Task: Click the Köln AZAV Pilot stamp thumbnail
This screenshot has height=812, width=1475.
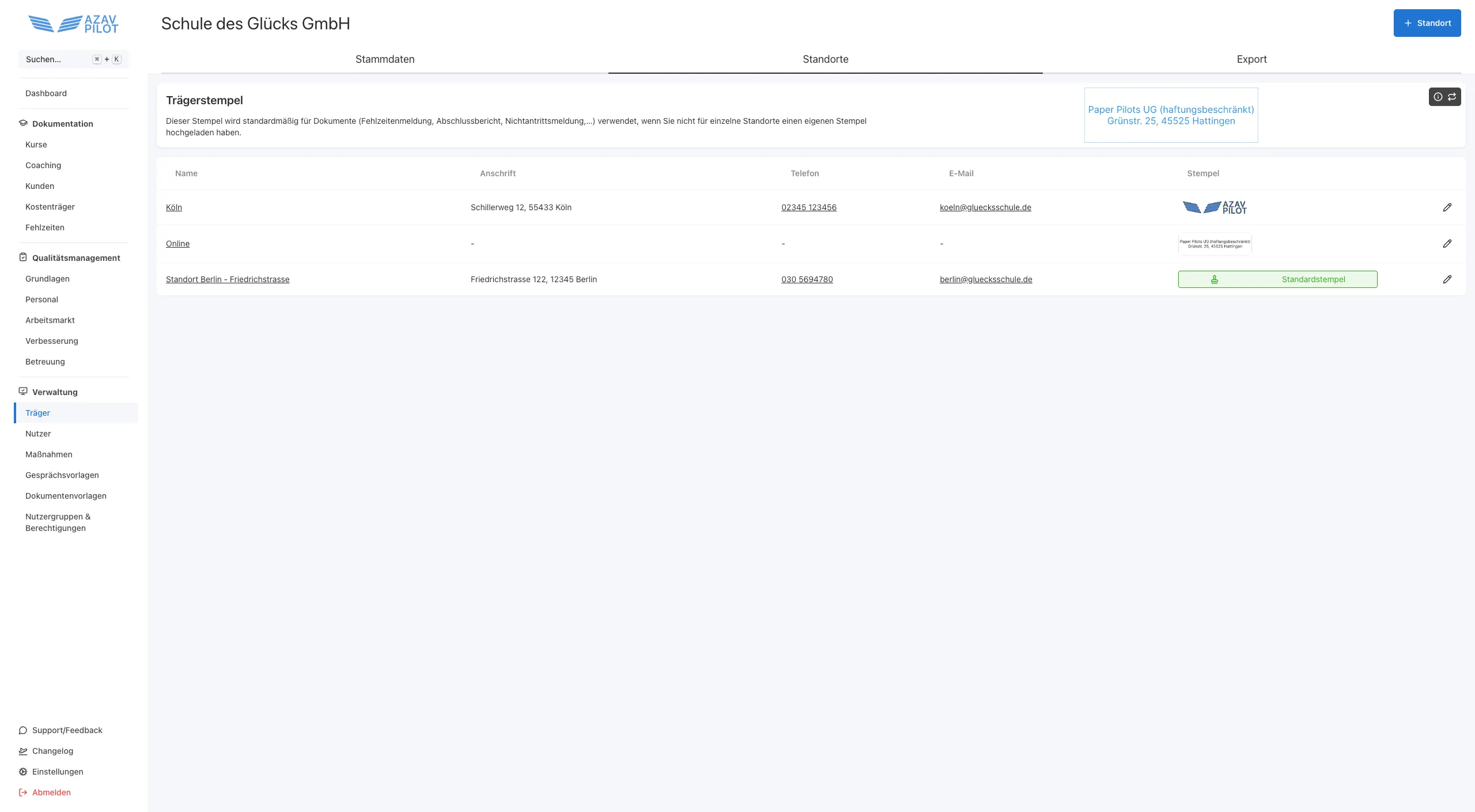Action: pyautogui.click(x=1214, y=207)
